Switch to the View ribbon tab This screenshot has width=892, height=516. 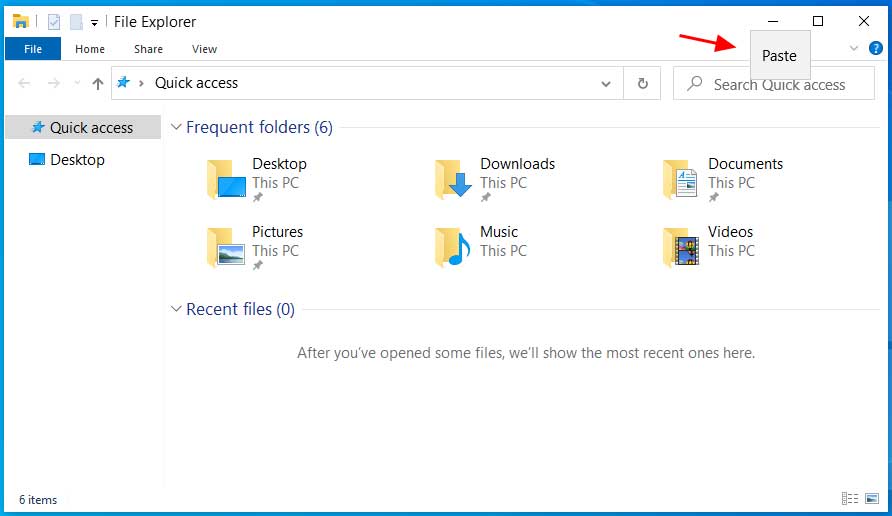(204, 49)
